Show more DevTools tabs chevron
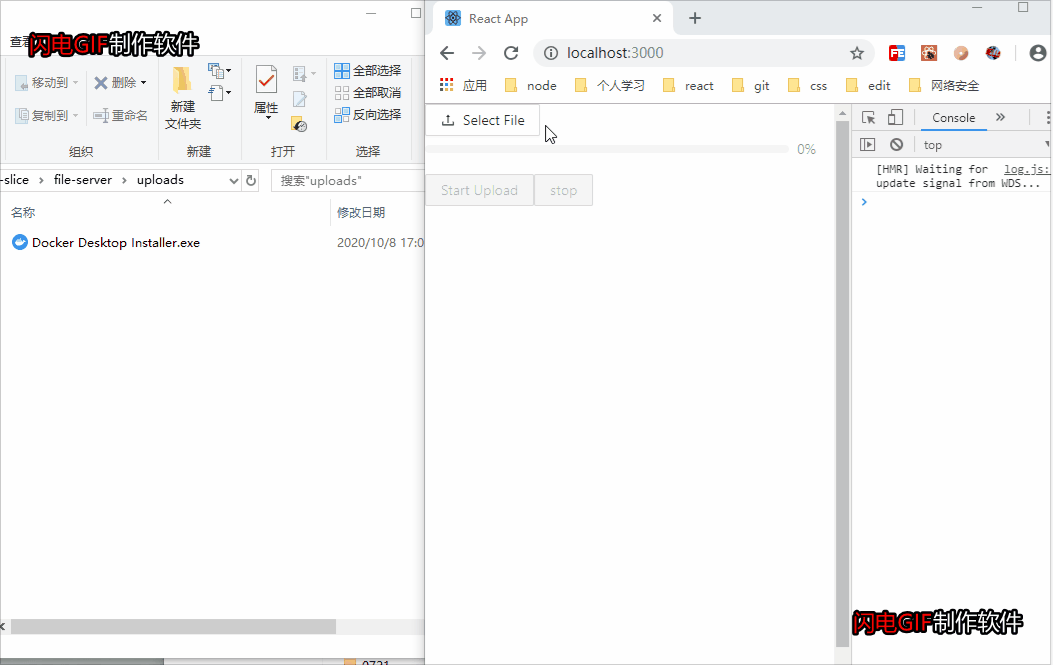Screen dimensions: 1053x665 1001,118
